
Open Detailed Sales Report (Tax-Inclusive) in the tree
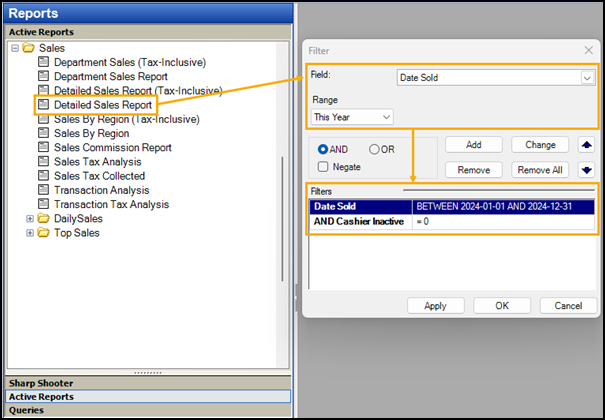click(138, 91)
